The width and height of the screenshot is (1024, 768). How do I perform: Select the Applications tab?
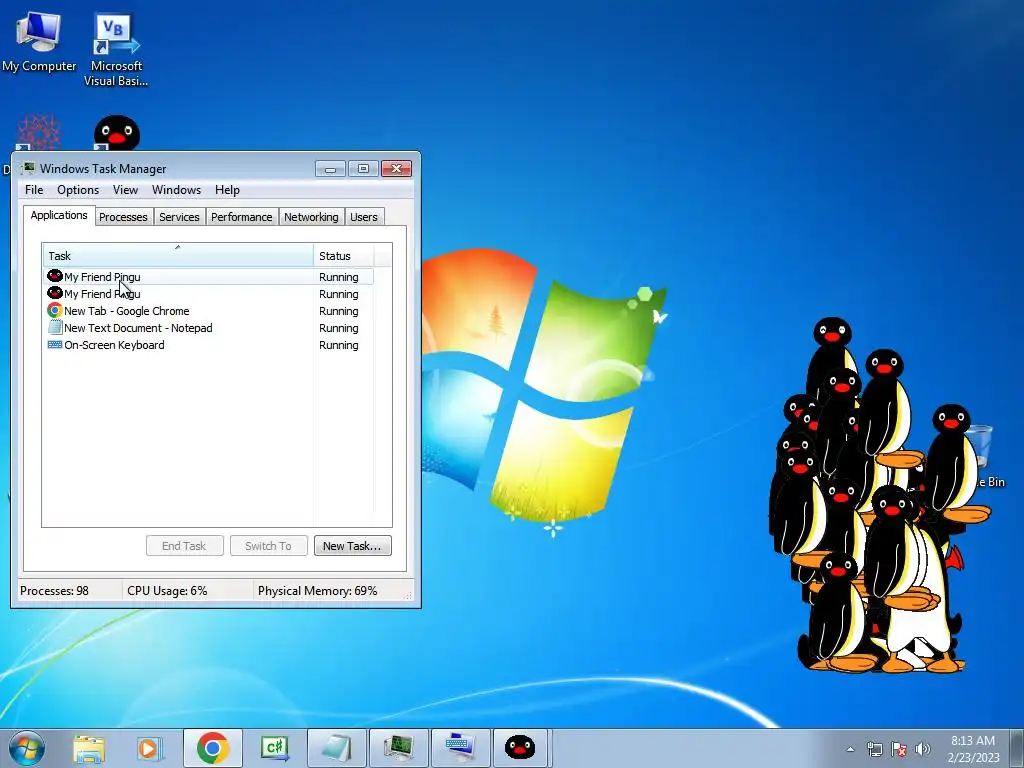click(x=59, y=216)
